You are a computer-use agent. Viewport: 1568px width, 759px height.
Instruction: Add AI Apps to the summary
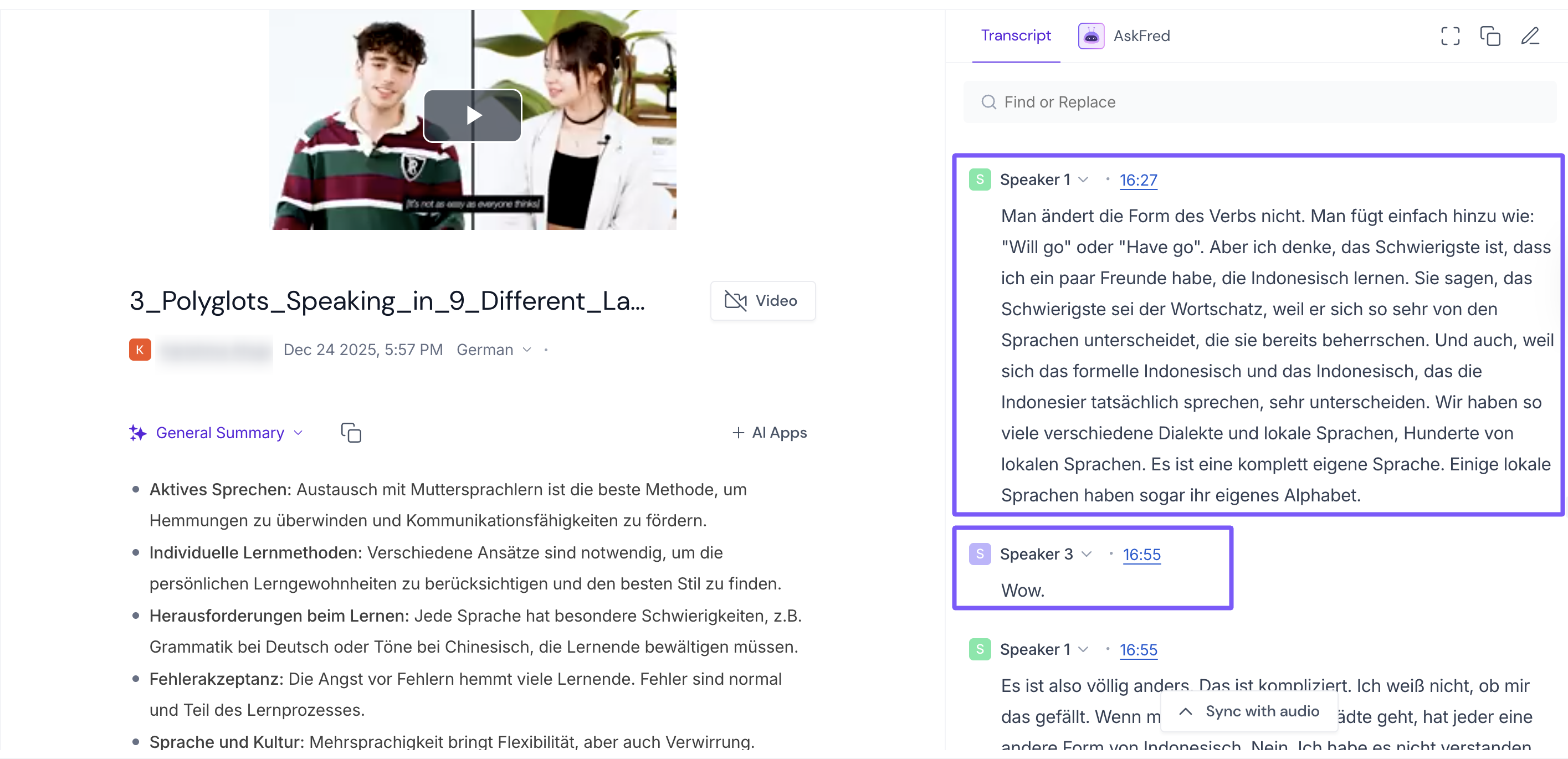point(770,433)
